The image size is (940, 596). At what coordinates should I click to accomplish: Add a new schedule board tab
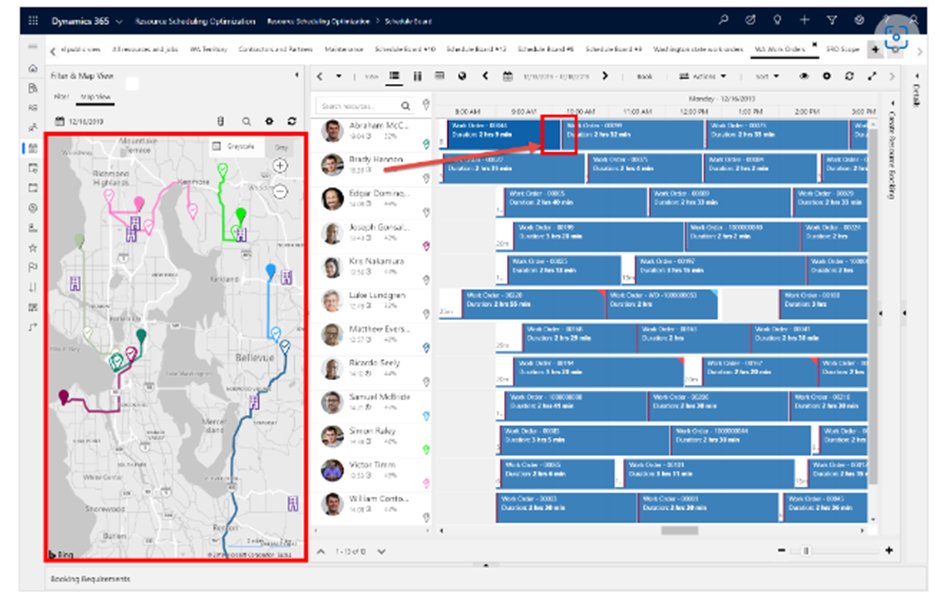pyautogui.click(x=875, y=49)
